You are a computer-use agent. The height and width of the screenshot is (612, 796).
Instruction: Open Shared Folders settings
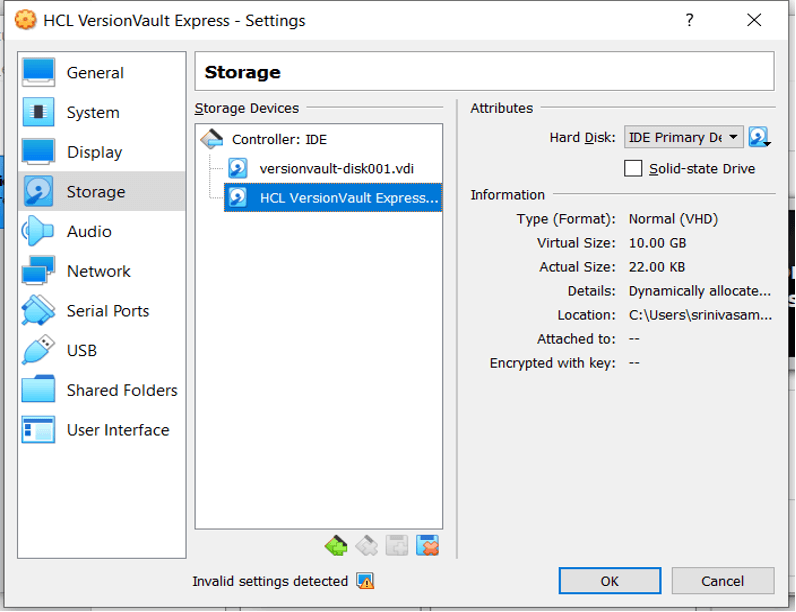102,390
